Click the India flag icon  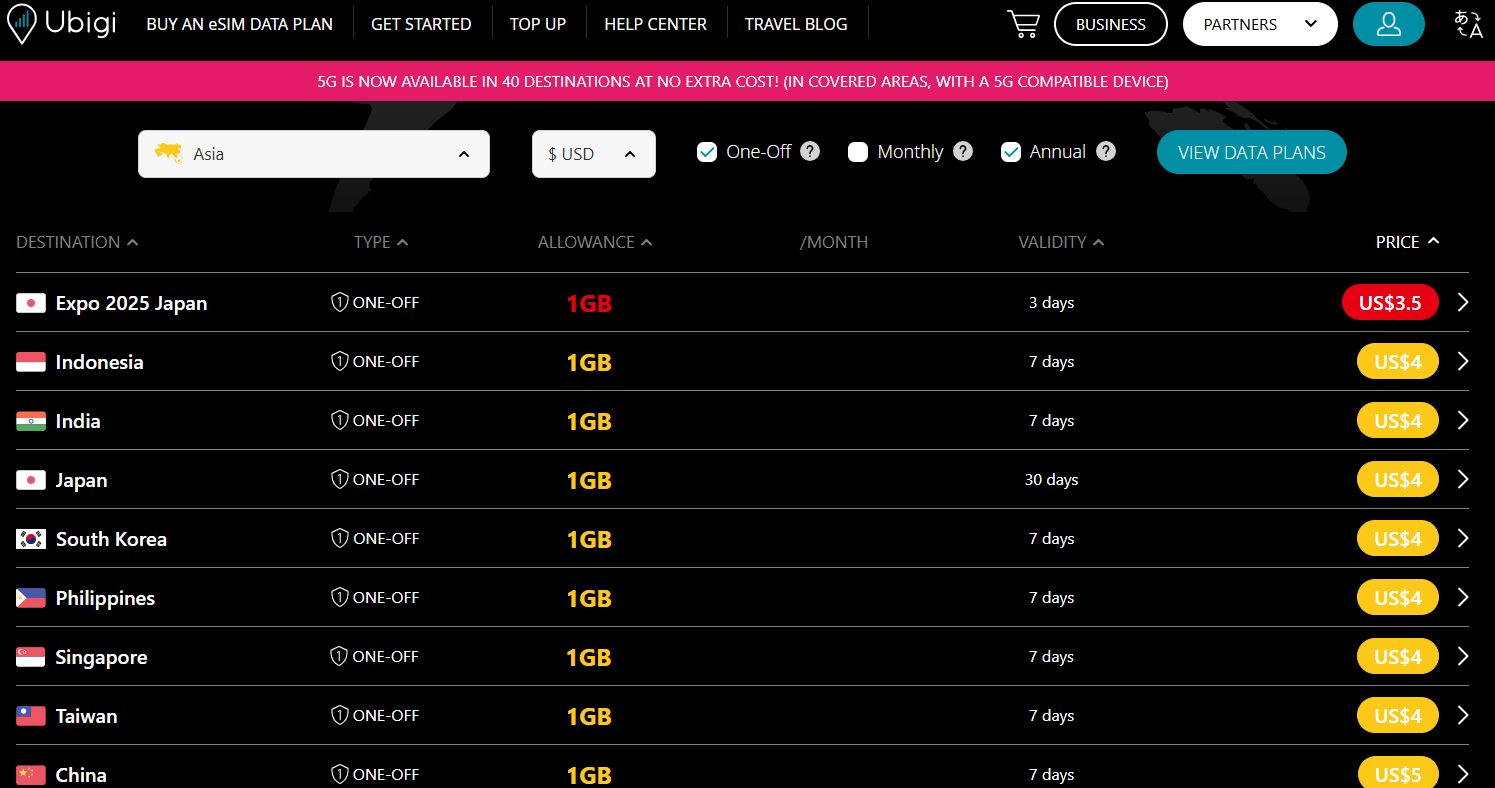click(31, 421)
